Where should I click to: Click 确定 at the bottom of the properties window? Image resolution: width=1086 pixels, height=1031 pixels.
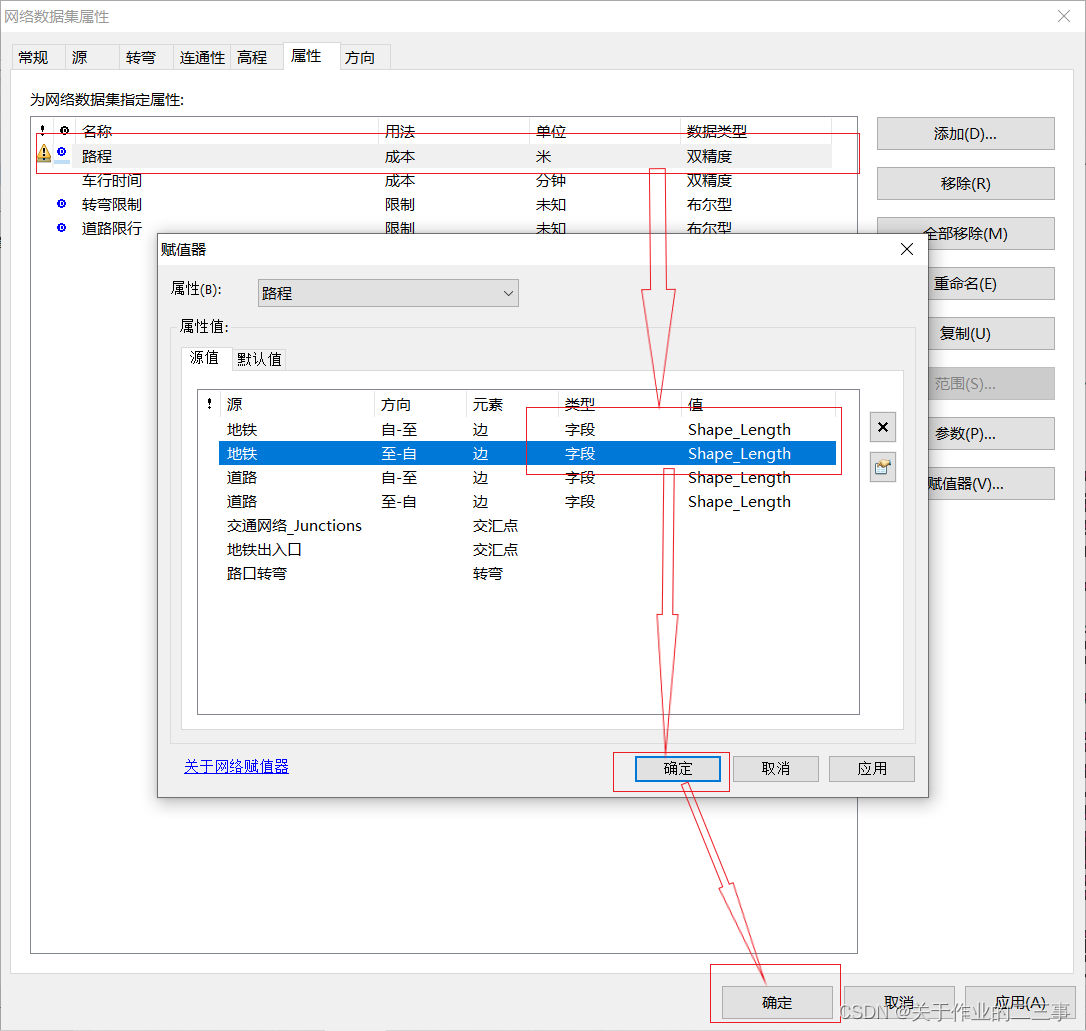tap(777, 1003)
